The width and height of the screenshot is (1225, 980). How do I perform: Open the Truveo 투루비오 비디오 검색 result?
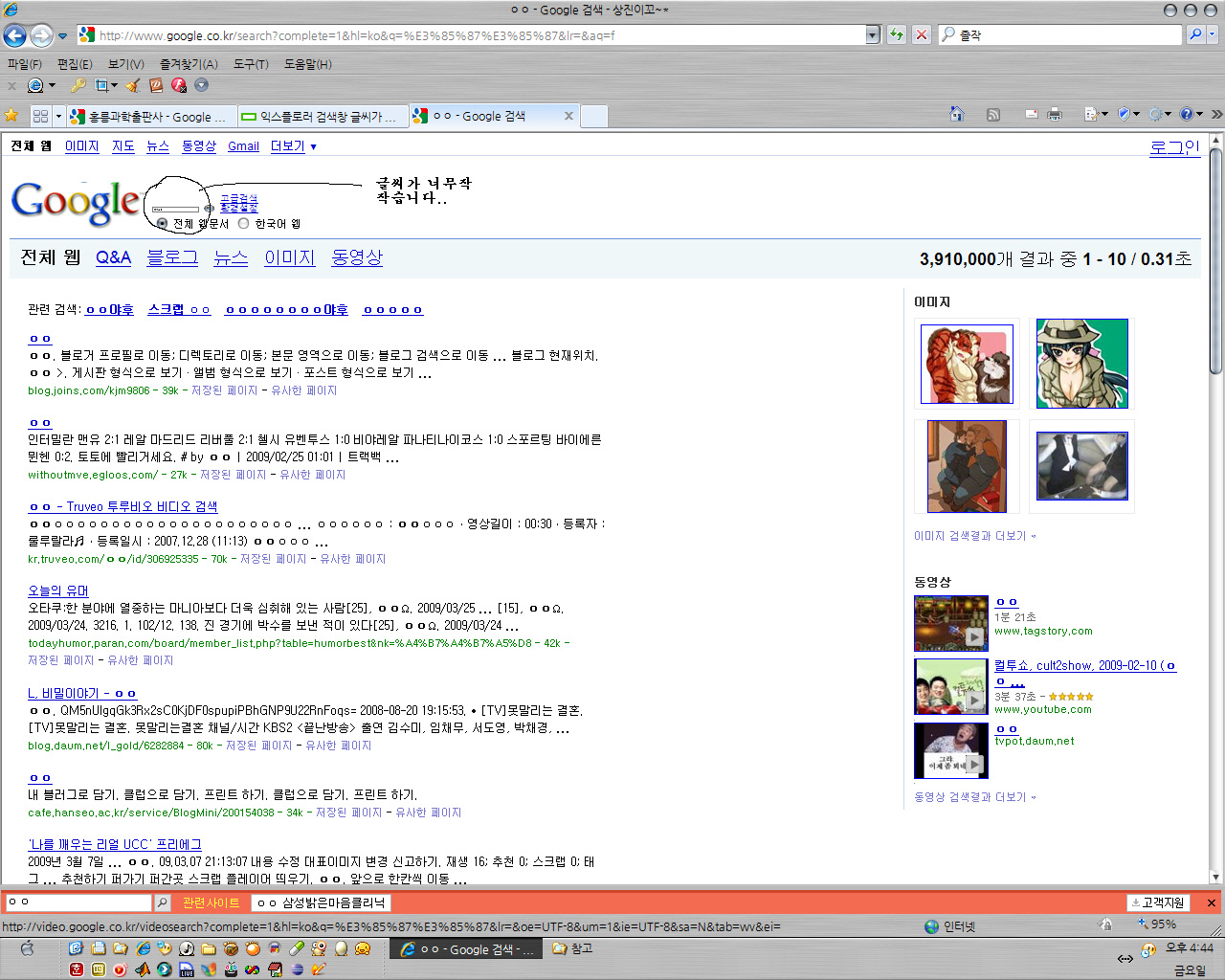point(122,506)
